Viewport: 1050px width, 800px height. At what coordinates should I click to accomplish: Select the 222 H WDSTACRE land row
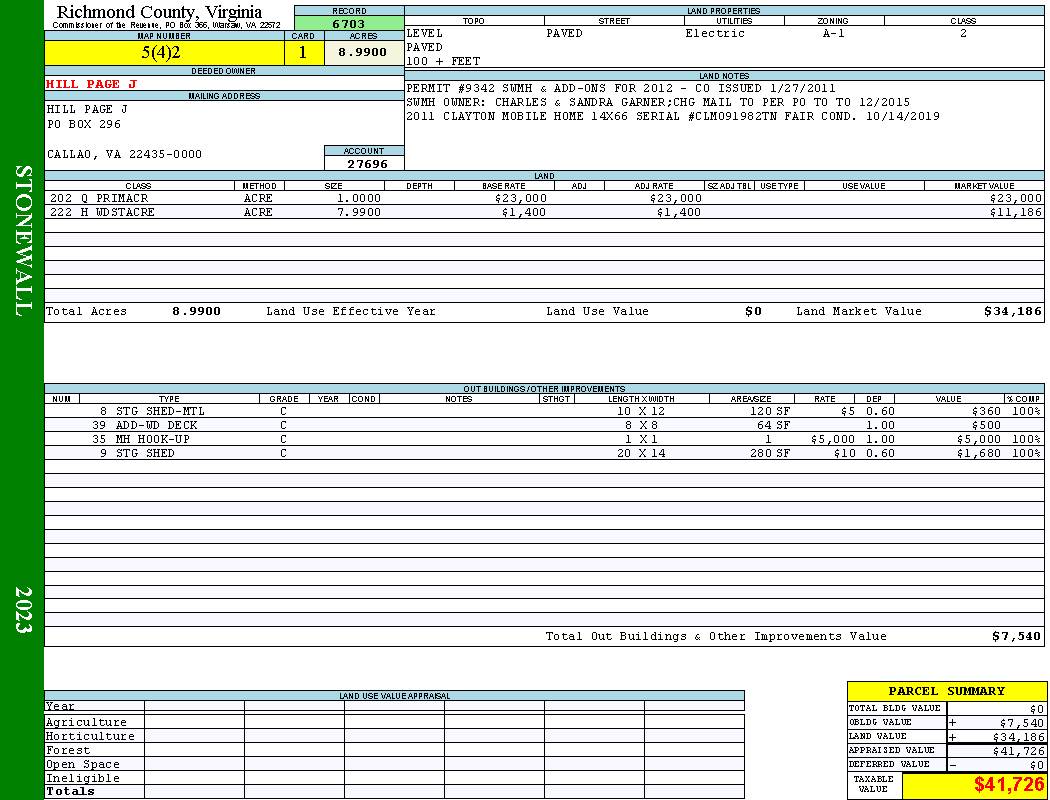tap(544, 212)
